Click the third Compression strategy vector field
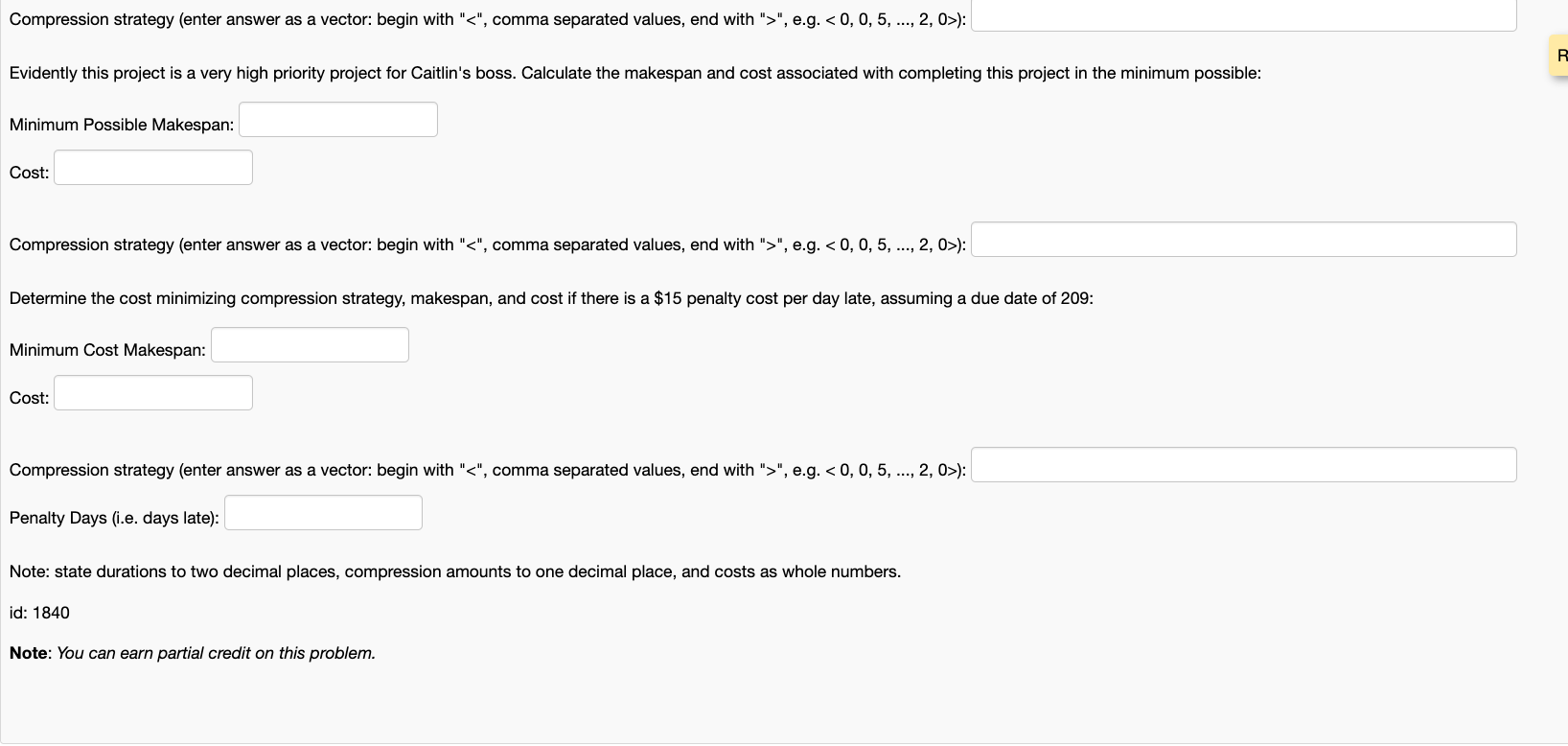Screen dimensions: 1568x746 1242,464
